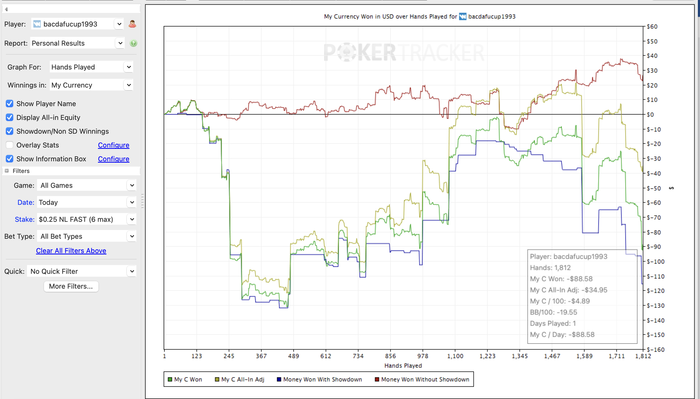Click 'Money Won With Showdown' legend label
This screenshot has width=700, height=399.
tap(322, 379)
